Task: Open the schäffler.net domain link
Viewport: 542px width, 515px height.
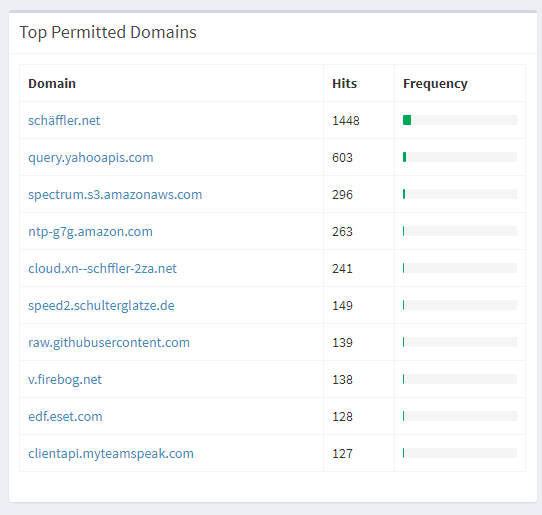Action: click(64, 121)
